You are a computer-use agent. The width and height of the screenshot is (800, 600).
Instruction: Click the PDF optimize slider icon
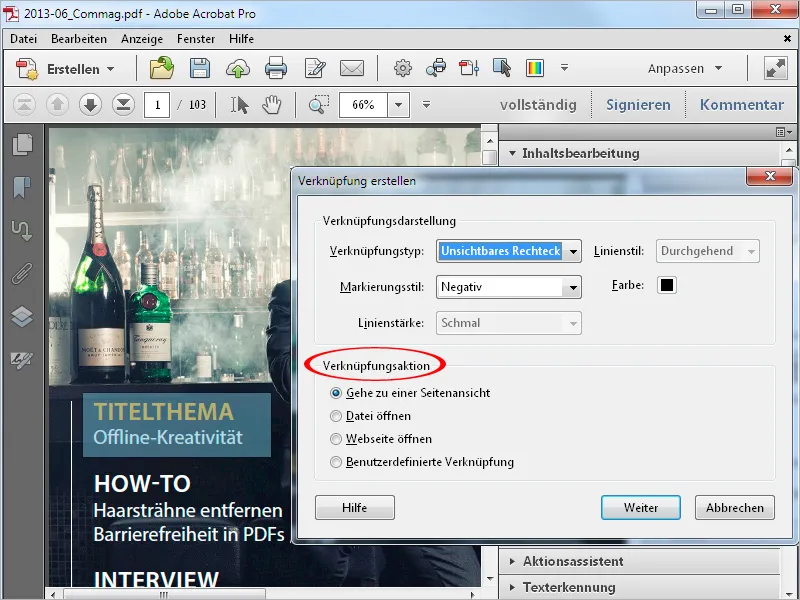pyautogui.click(x=469, y=68)
